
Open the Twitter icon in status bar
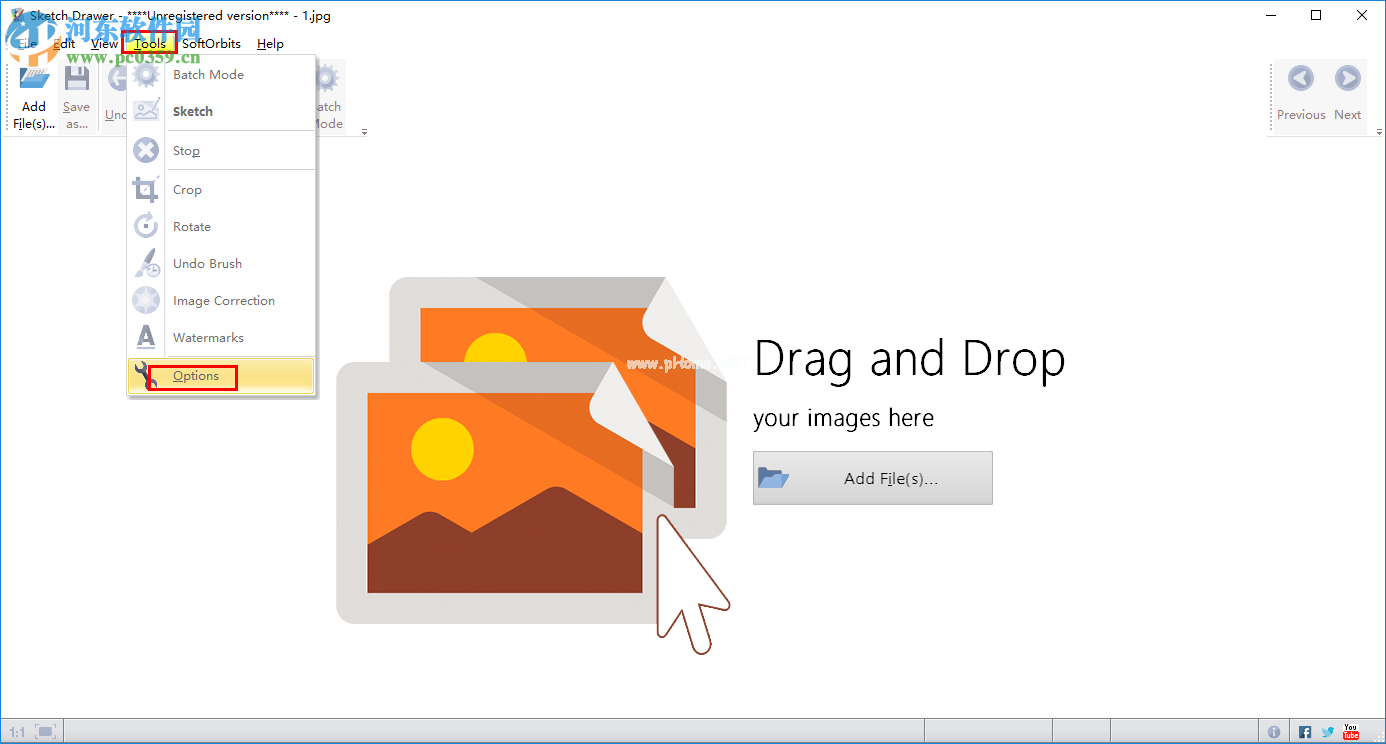(1328, 732)
